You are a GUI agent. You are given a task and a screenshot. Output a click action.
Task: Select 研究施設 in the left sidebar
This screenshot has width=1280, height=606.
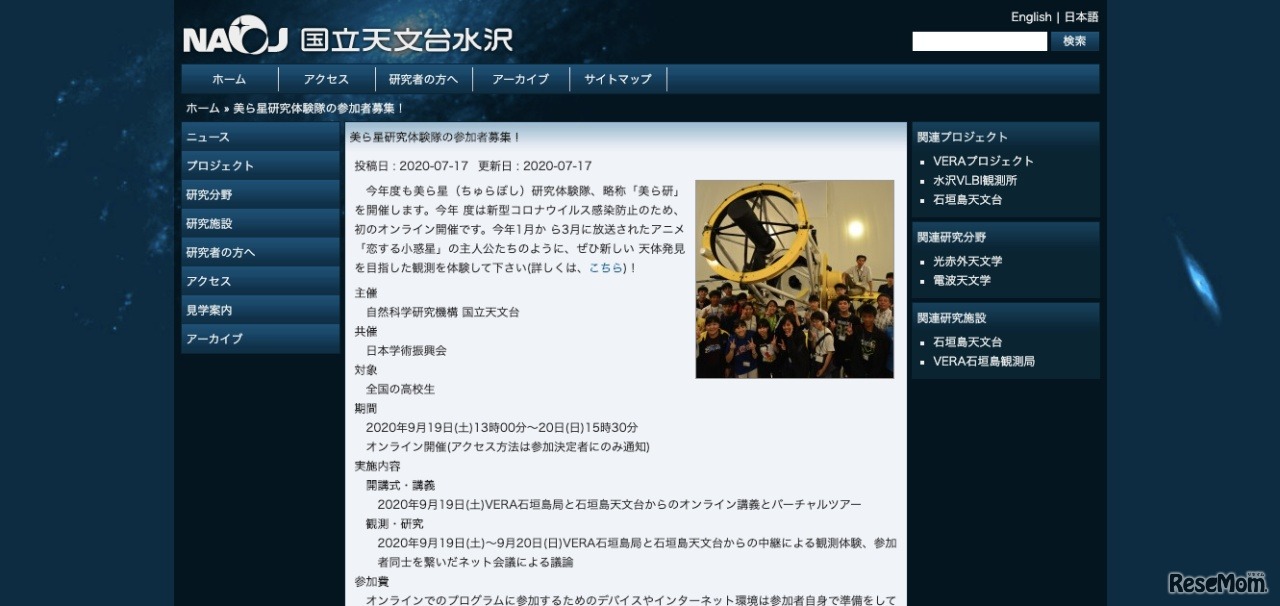(260, 223)
